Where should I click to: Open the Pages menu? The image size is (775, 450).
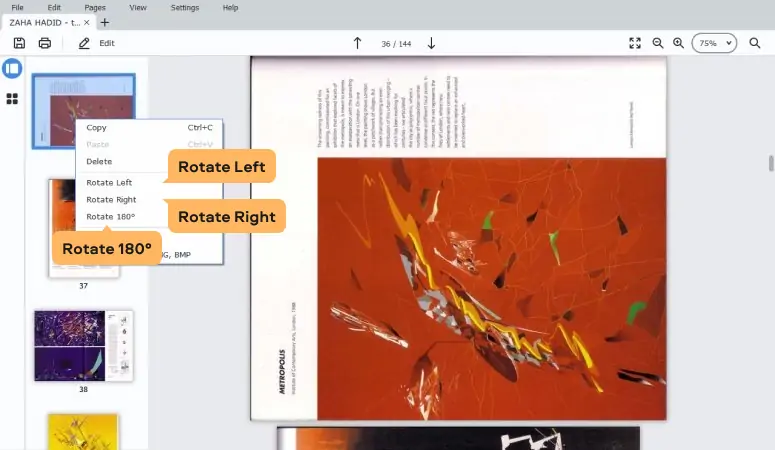pos(95,7)
